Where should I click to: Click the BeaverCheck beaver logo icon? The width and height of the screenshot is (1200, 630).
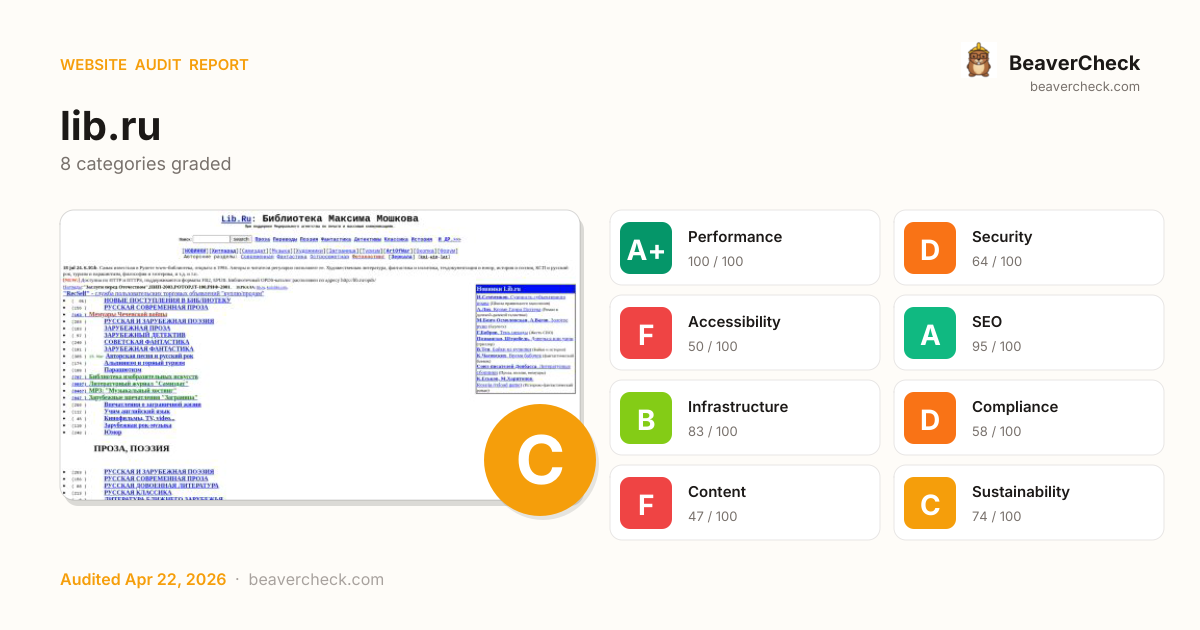pyautogui.click(x=978, y=61)
